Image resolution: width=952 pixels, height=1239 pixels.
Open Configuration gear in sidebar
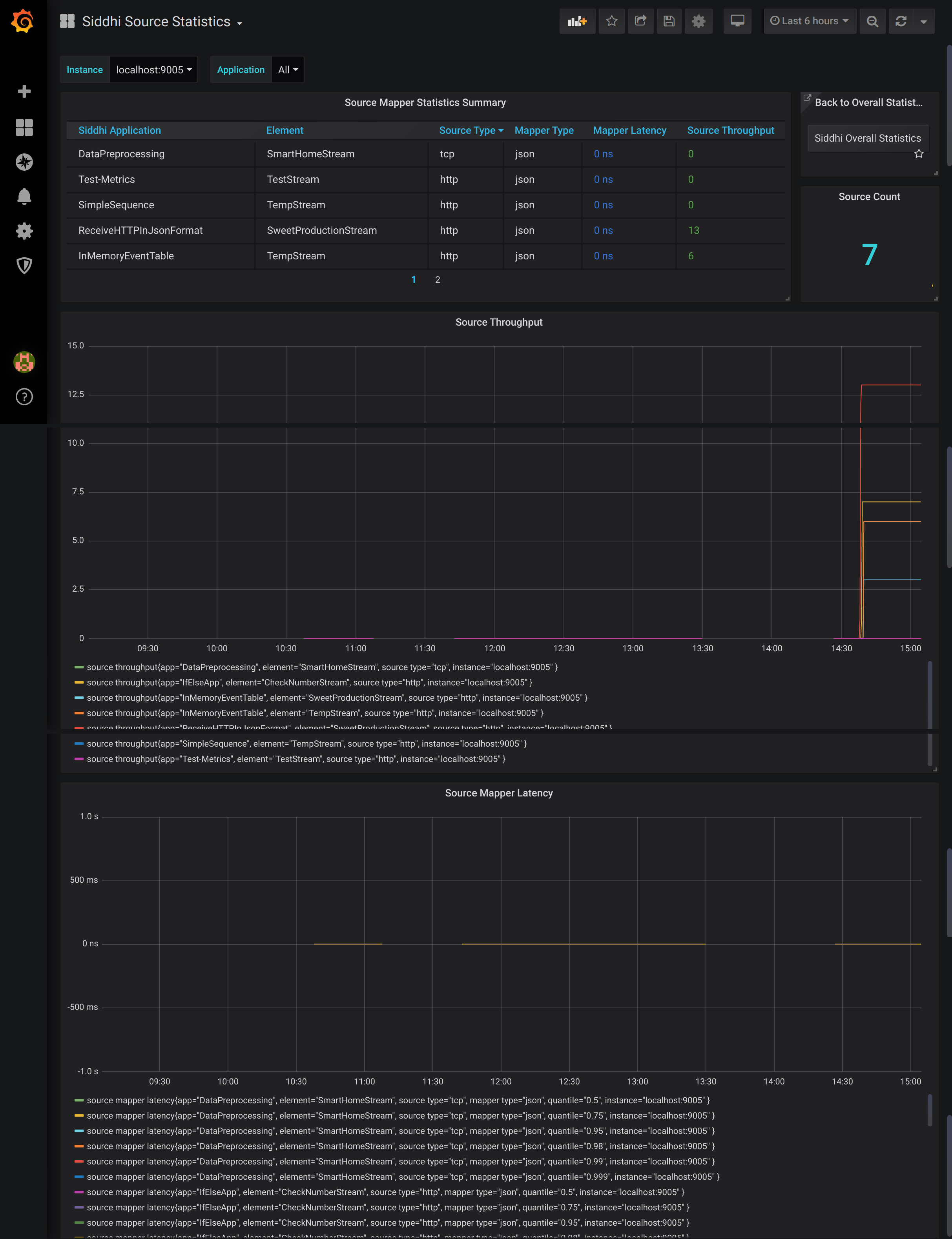coord(24,231)
